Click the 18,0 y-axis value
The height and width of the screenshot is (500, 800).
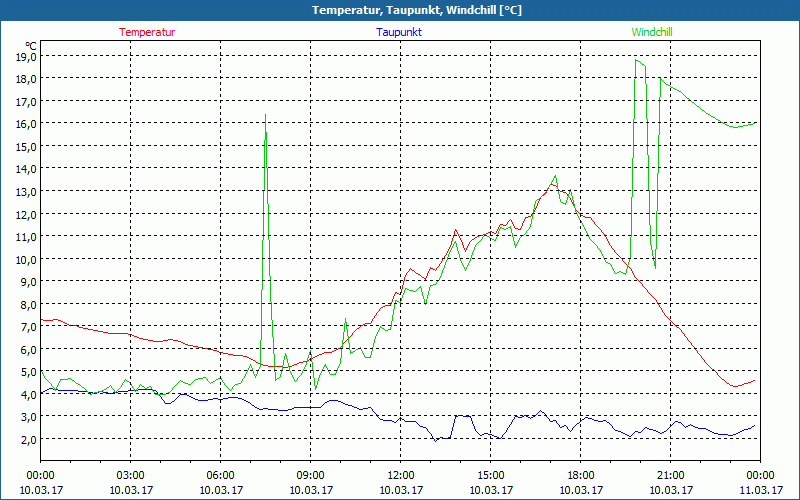pos(27,79)
